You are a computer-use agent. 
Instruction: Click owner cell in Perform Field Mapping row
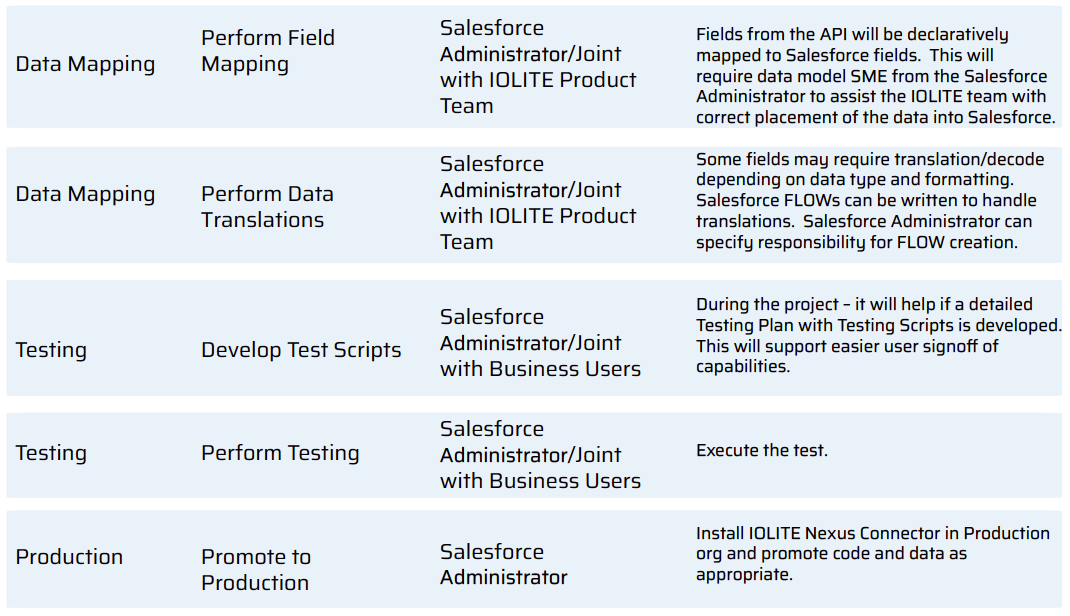[x=538, y=67]
